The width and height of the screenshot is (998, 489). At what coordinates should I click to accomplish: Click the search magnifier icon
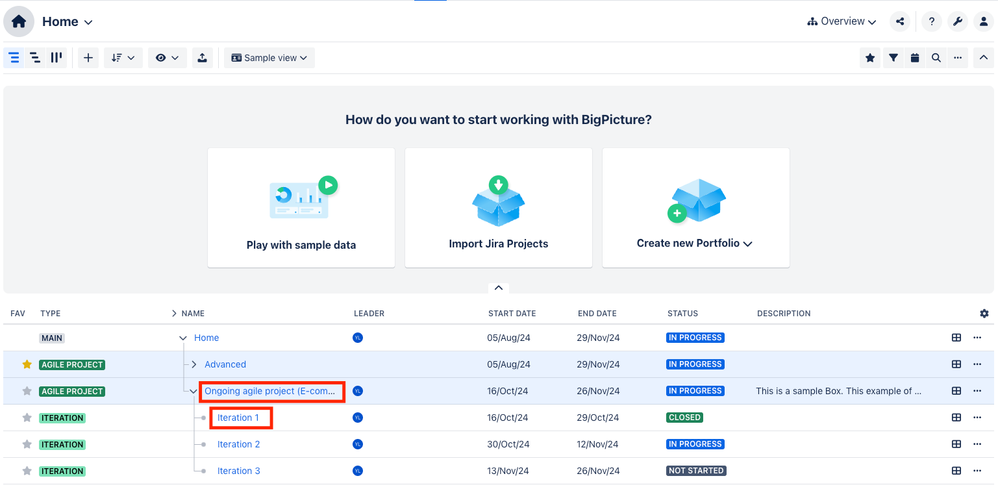936,58
